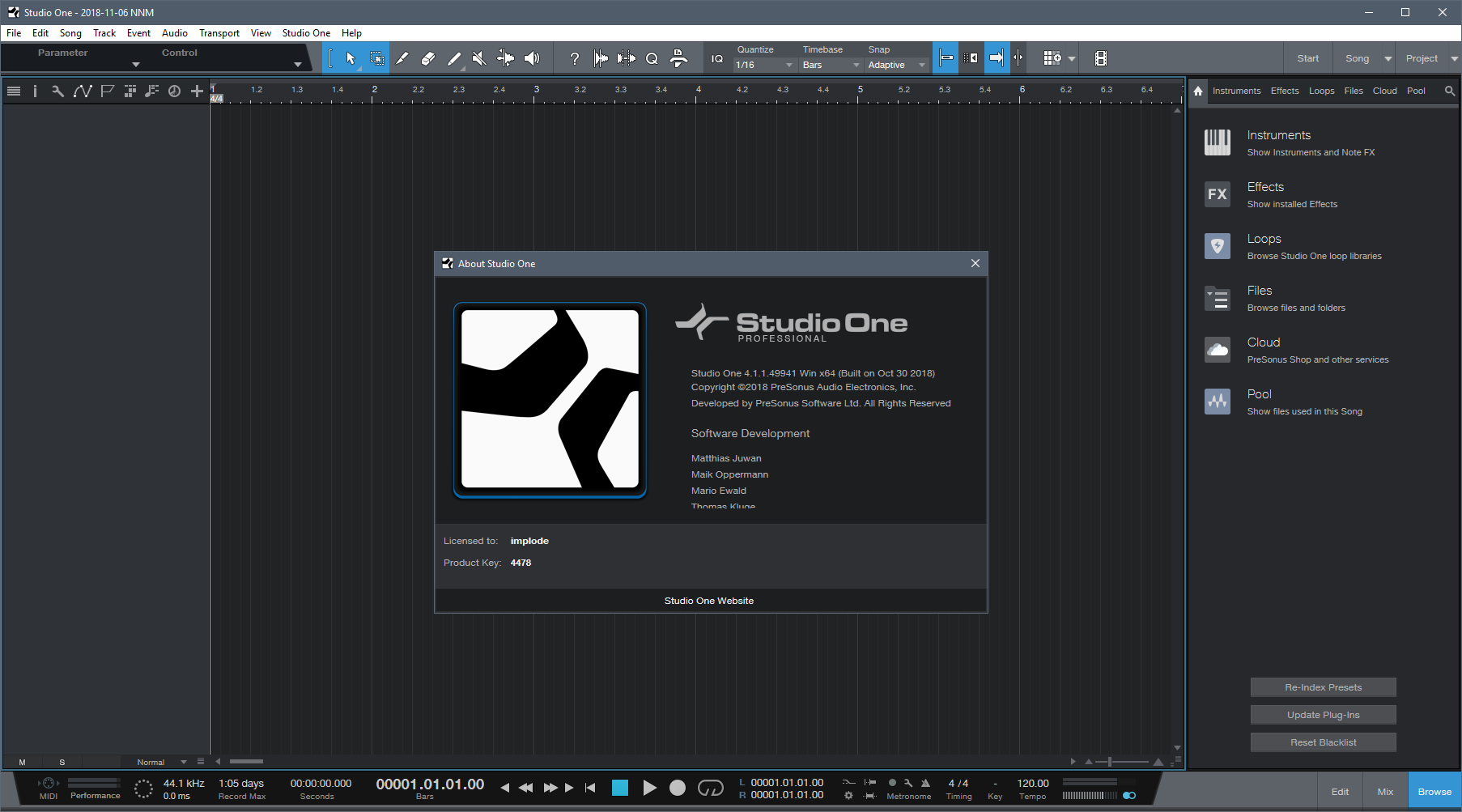
Task: Open the inspector i icon
Action: 35,91
